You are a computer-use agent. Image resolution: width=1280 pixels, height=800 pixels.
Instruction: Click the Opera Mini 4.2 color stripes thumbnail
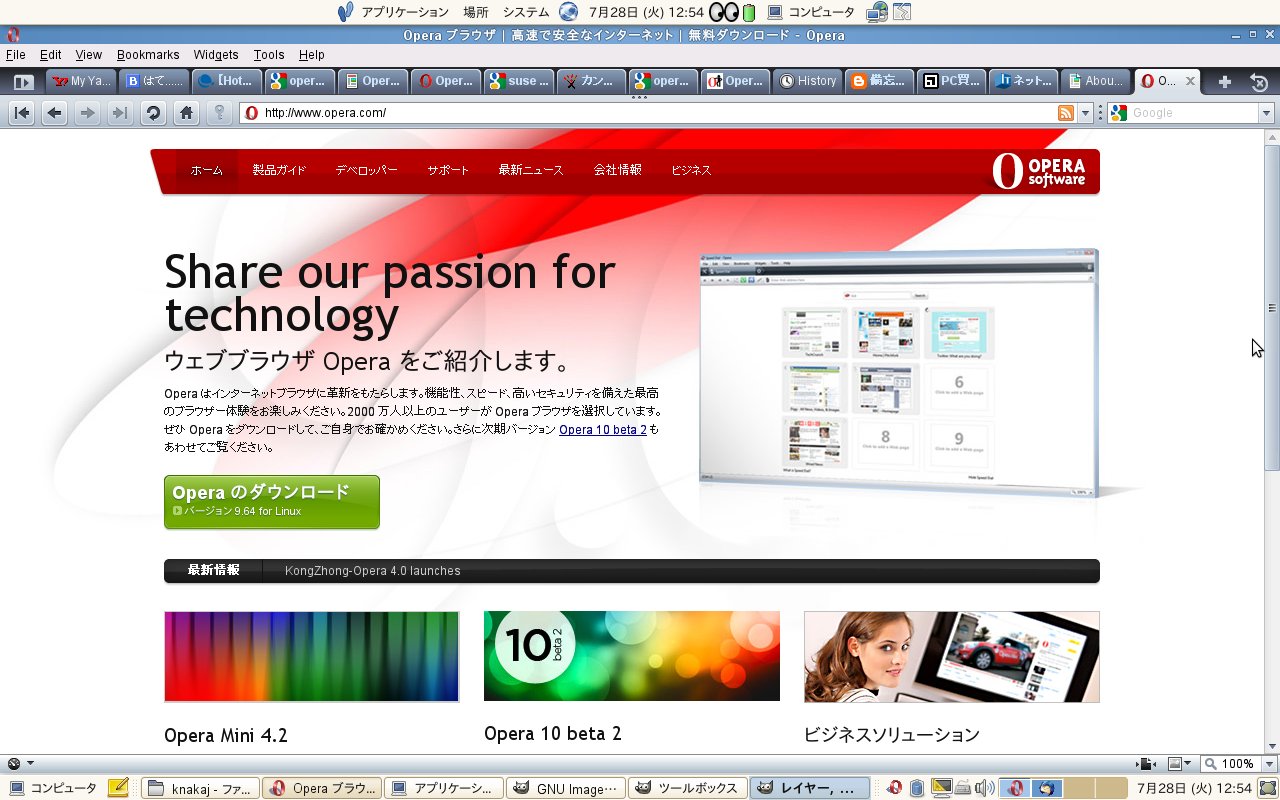(x=312, y=657)
